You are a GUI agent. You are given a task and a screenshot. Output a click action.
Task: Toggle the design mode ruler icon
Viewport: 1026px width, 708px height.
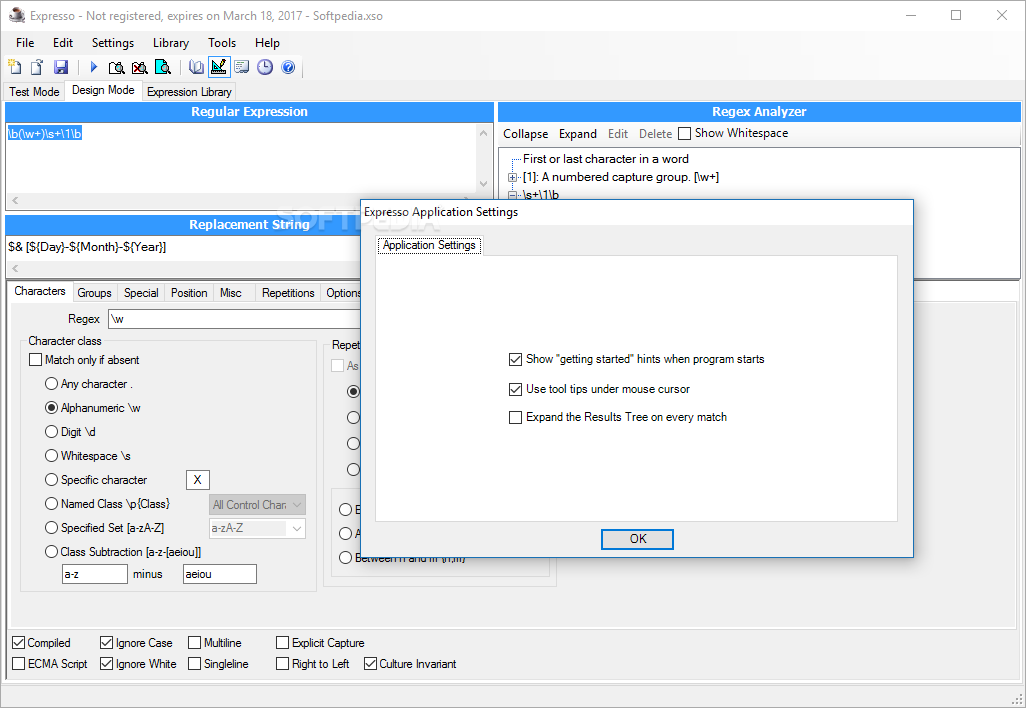pyautogui.click(x=219, y=67)
